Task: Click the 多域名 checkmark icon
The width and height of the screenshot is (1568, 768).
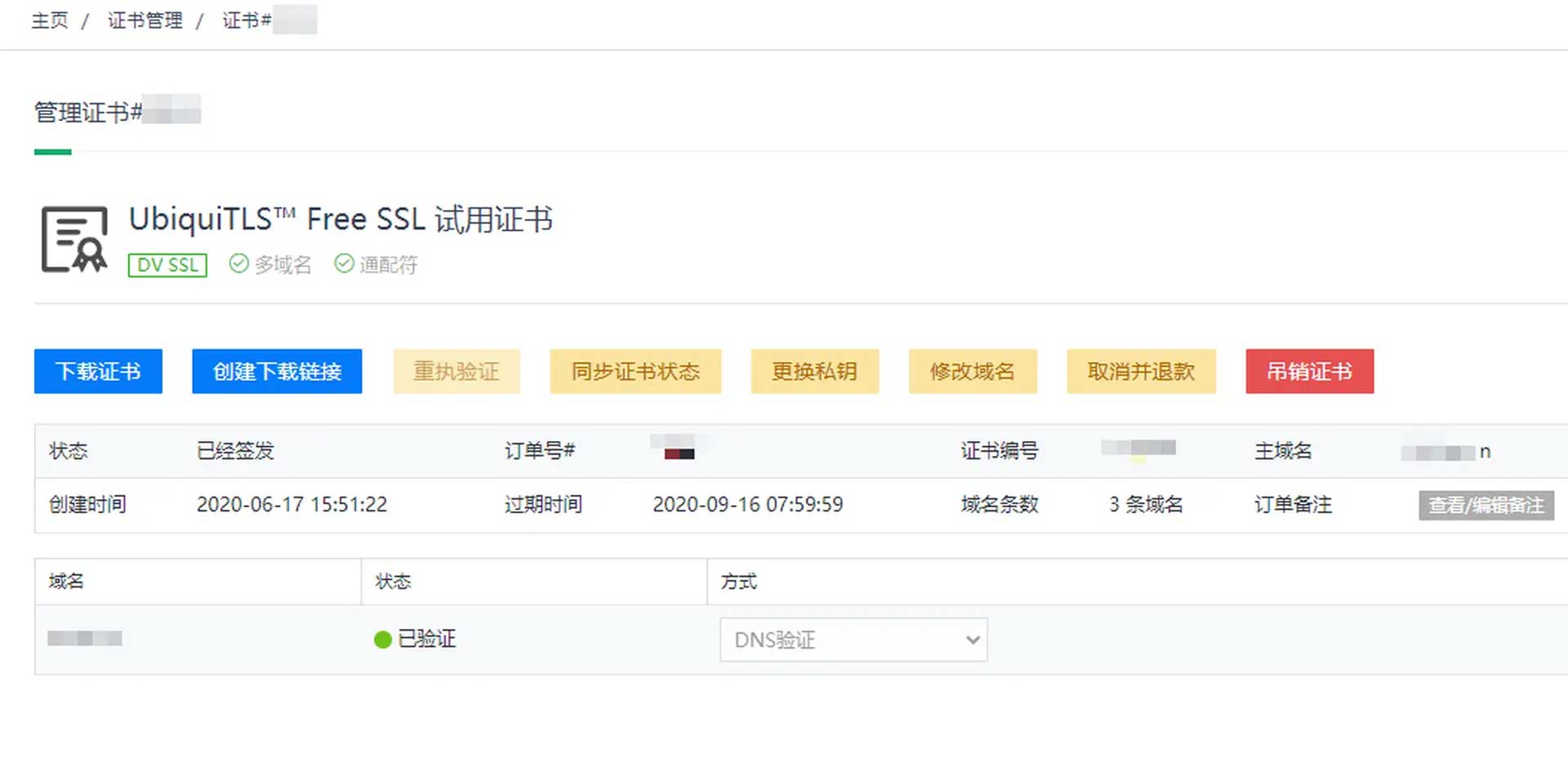Action: point(238,264)
